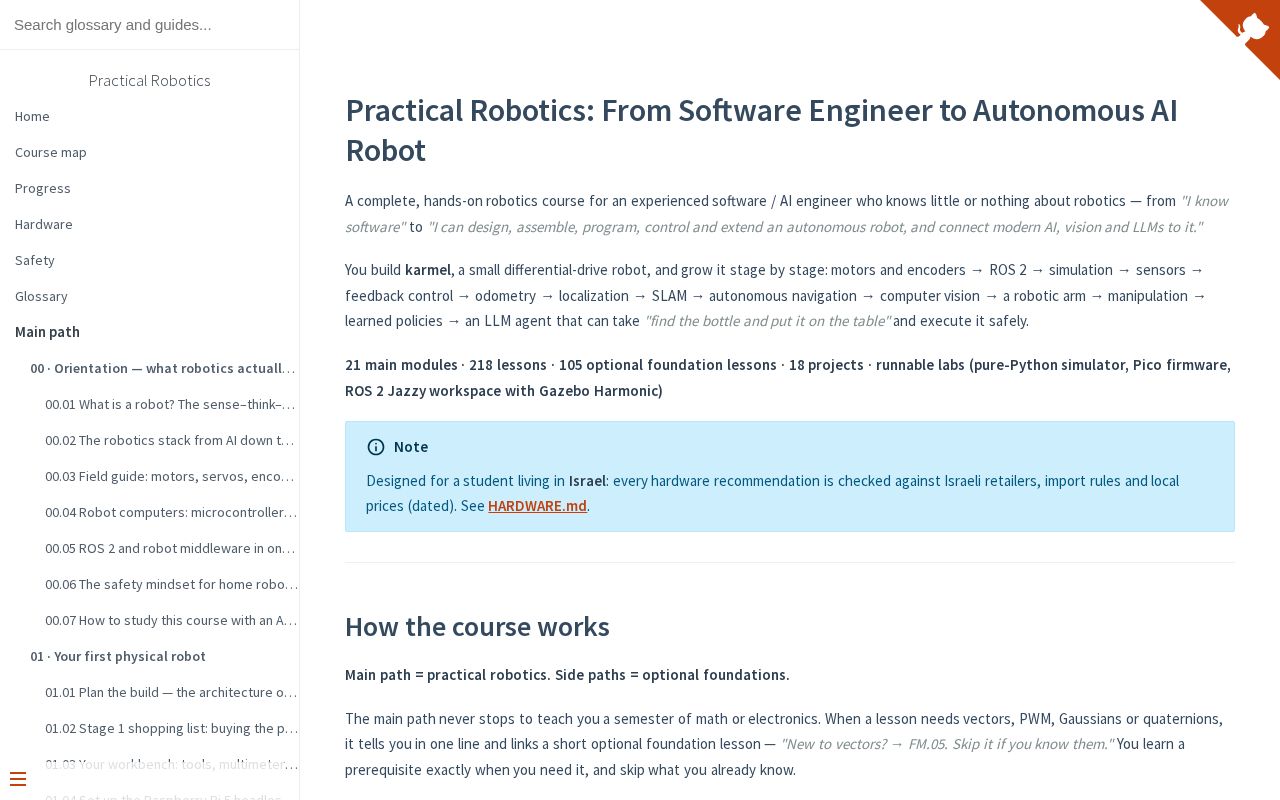Open lesson 00.05 ROS 2 and middleware
1280x800 pixels.
click(x=171, y=548)
